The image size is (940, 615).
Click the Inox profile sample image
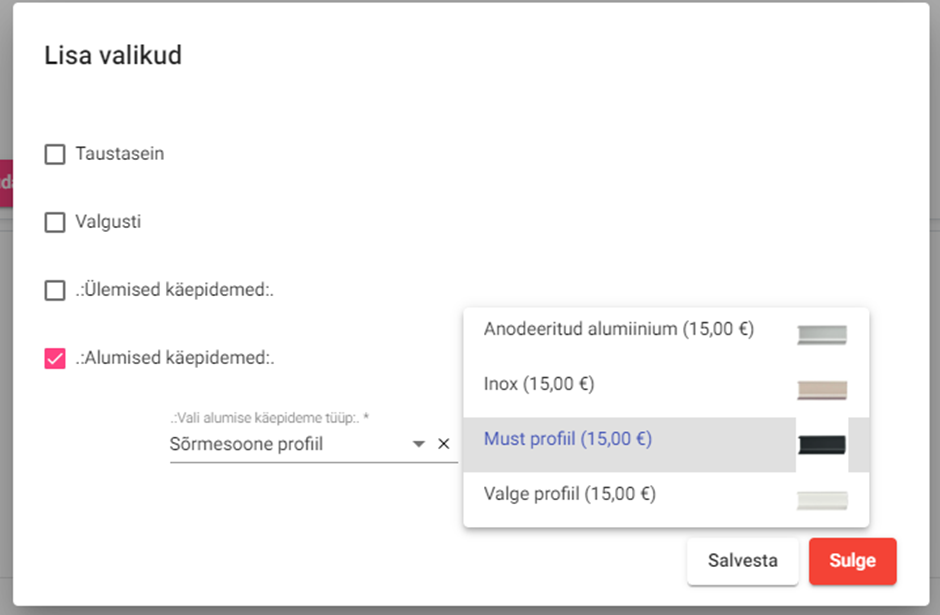click(822, 390)
